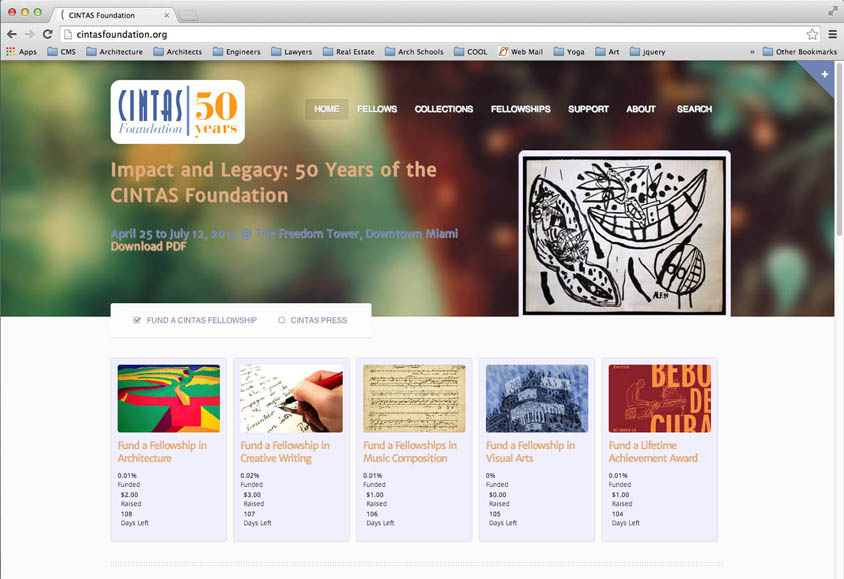
Task: Open the Real Estate bookmarks folder
Action: click(x=349, y=52)
